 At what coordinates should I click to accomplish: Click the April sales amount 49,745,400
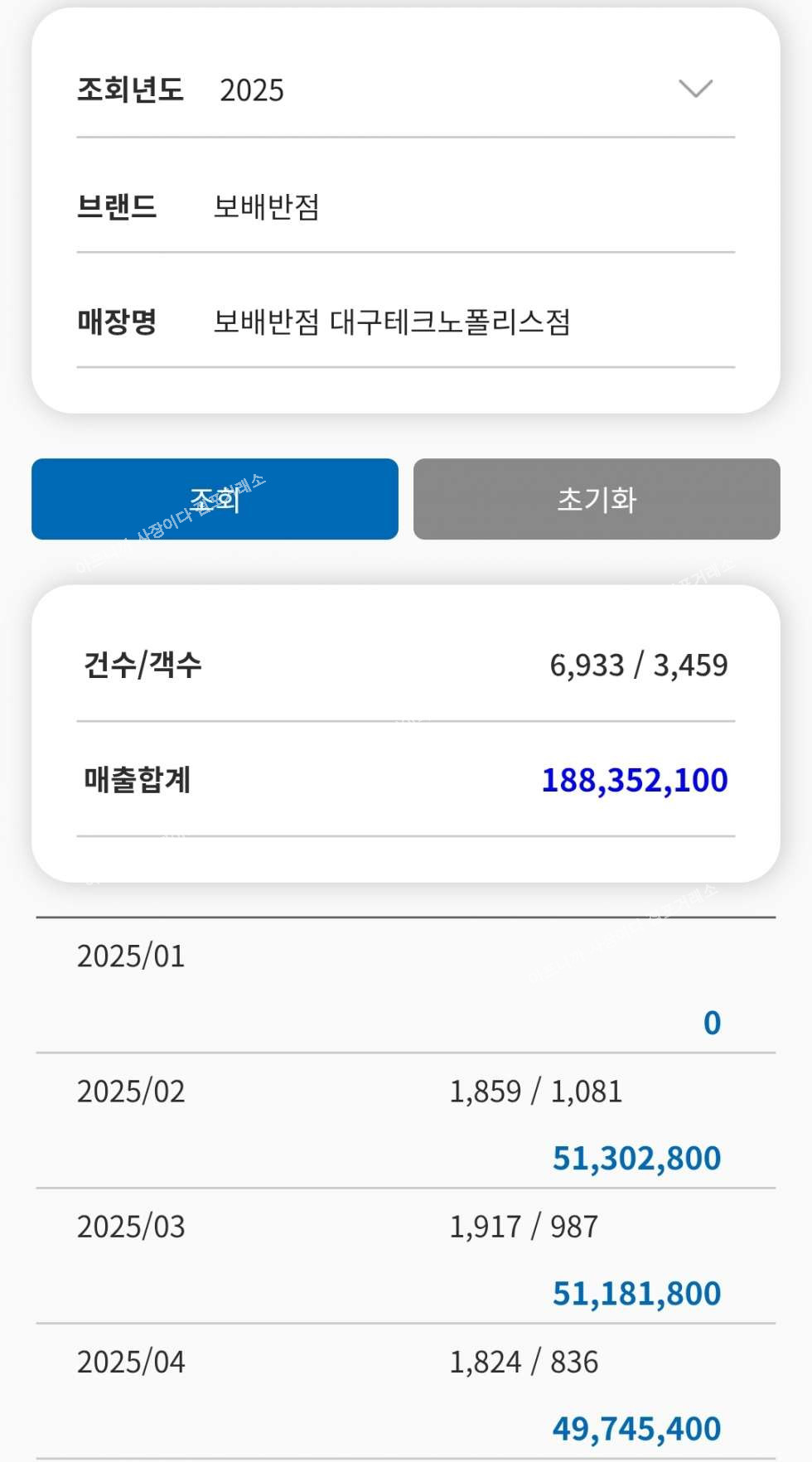(636, 1428)
